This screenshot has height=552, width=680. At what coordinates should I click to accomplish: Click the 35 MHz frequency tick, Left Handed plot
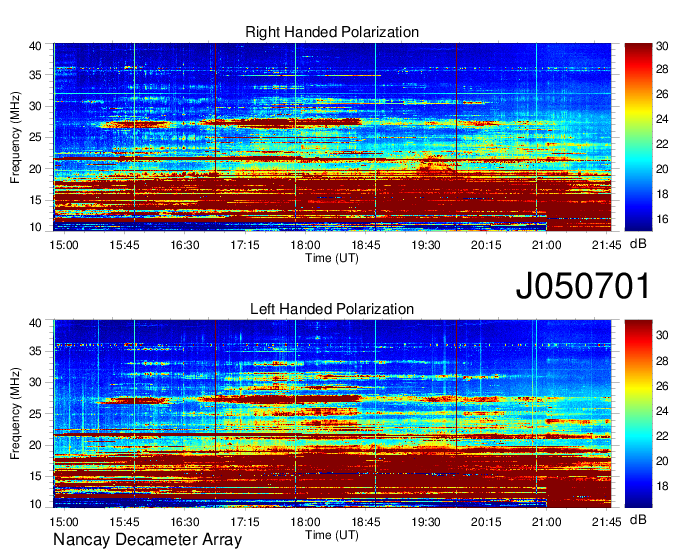[x=35, y=351]
